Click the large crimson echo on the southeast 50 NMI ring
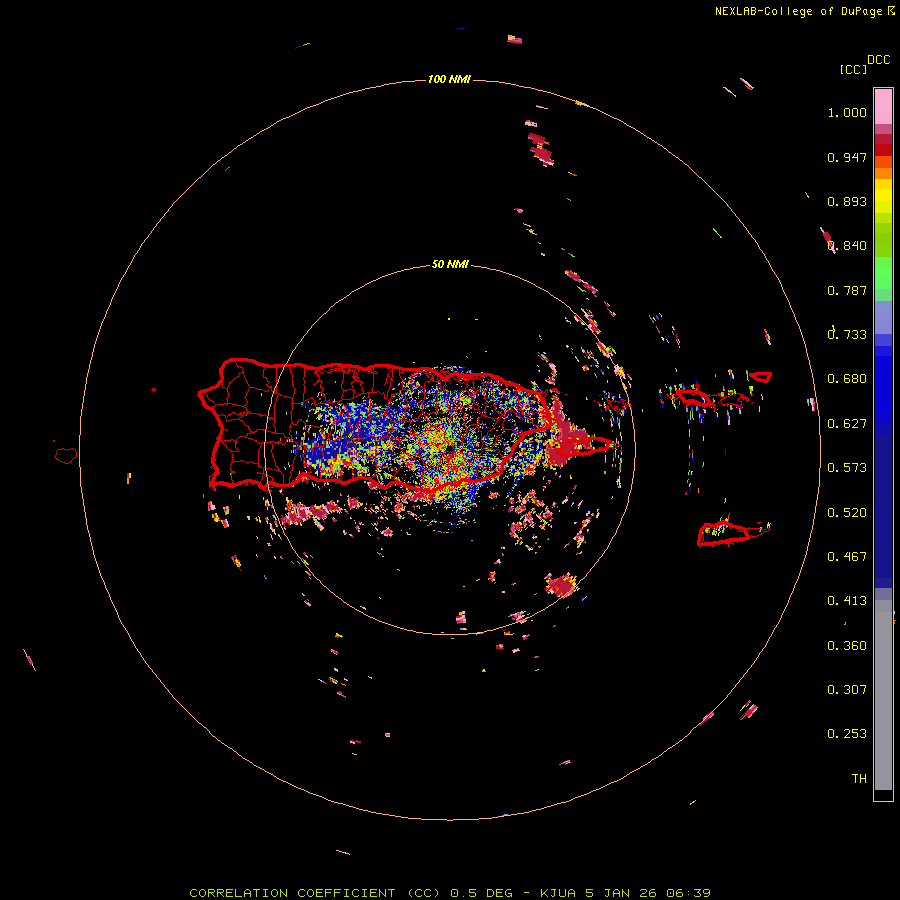 pos(560,585)
